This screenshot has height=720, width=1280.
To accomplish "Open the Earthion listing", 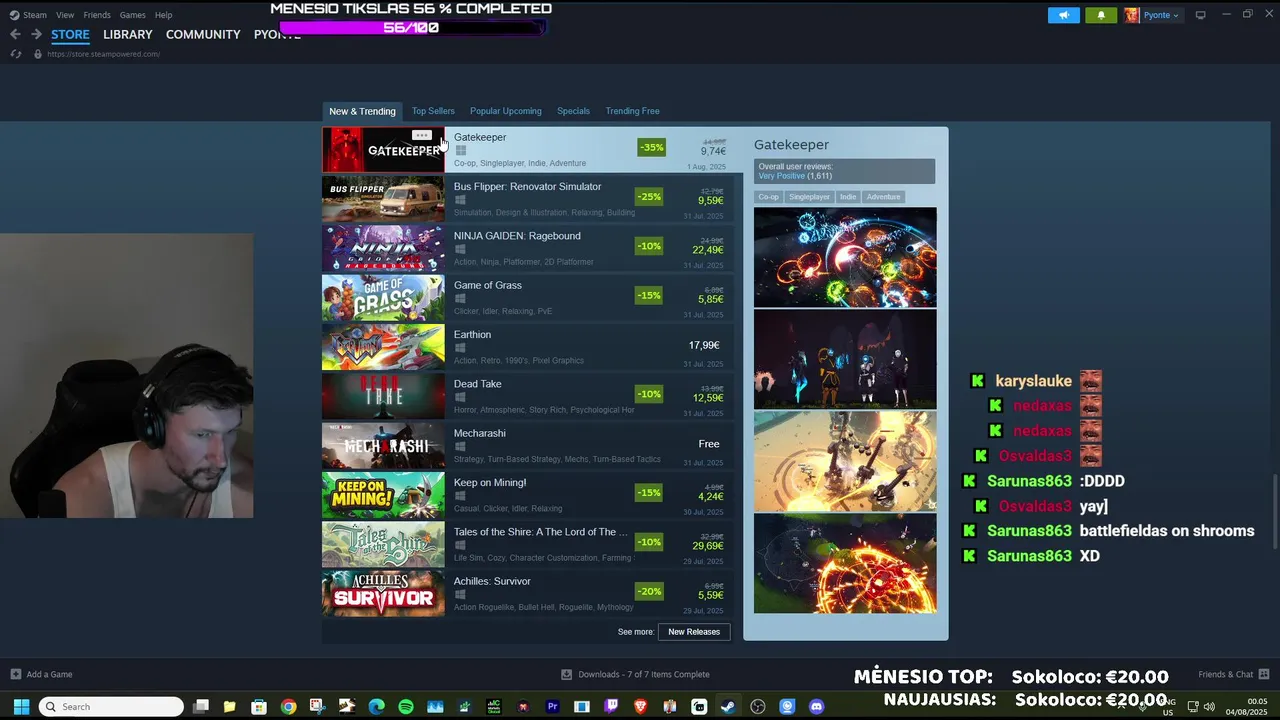I will 528,347.
